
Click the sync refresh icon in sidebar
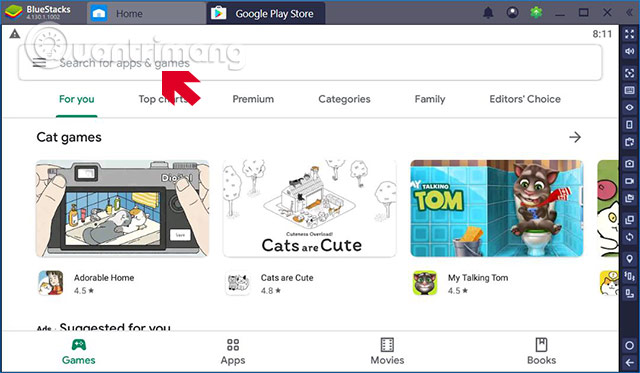[x=629, y=237]
